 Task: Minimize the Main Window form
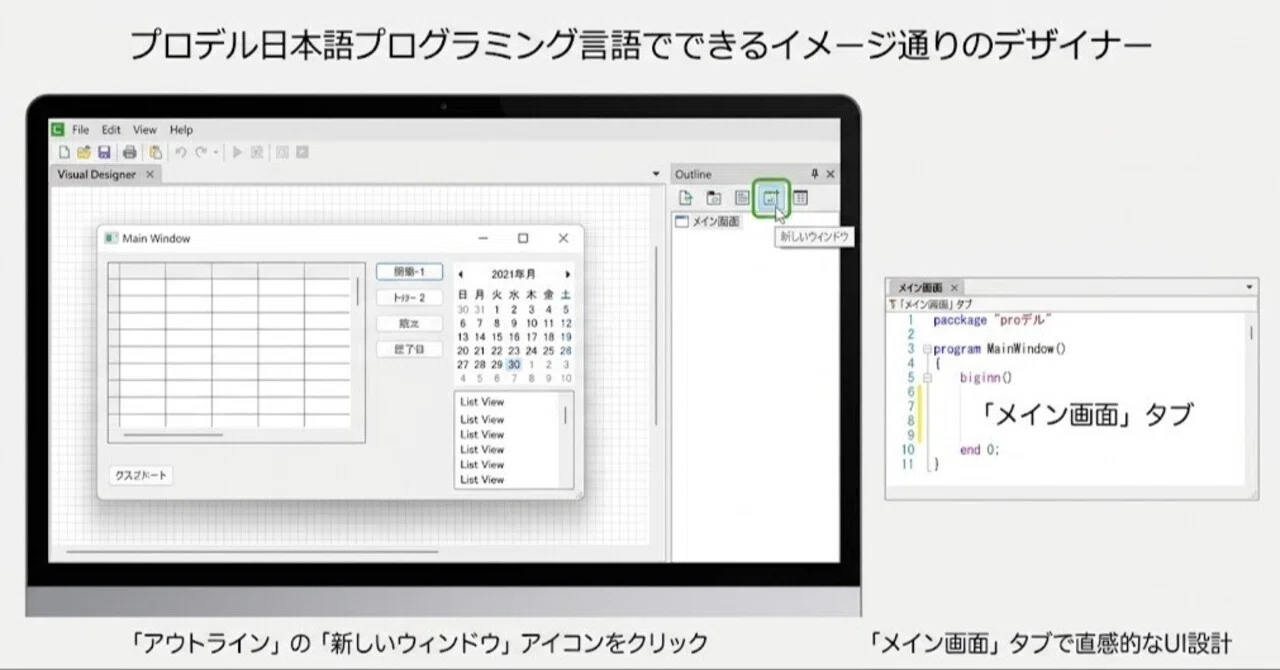pos(483,238)
